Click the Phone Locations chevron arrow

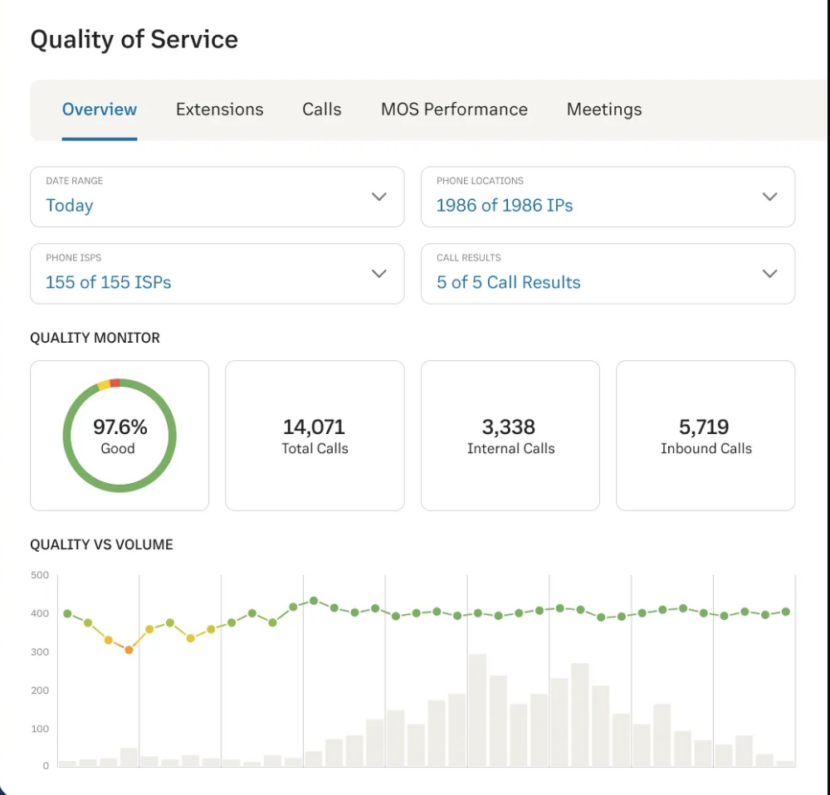pos(770,197)
